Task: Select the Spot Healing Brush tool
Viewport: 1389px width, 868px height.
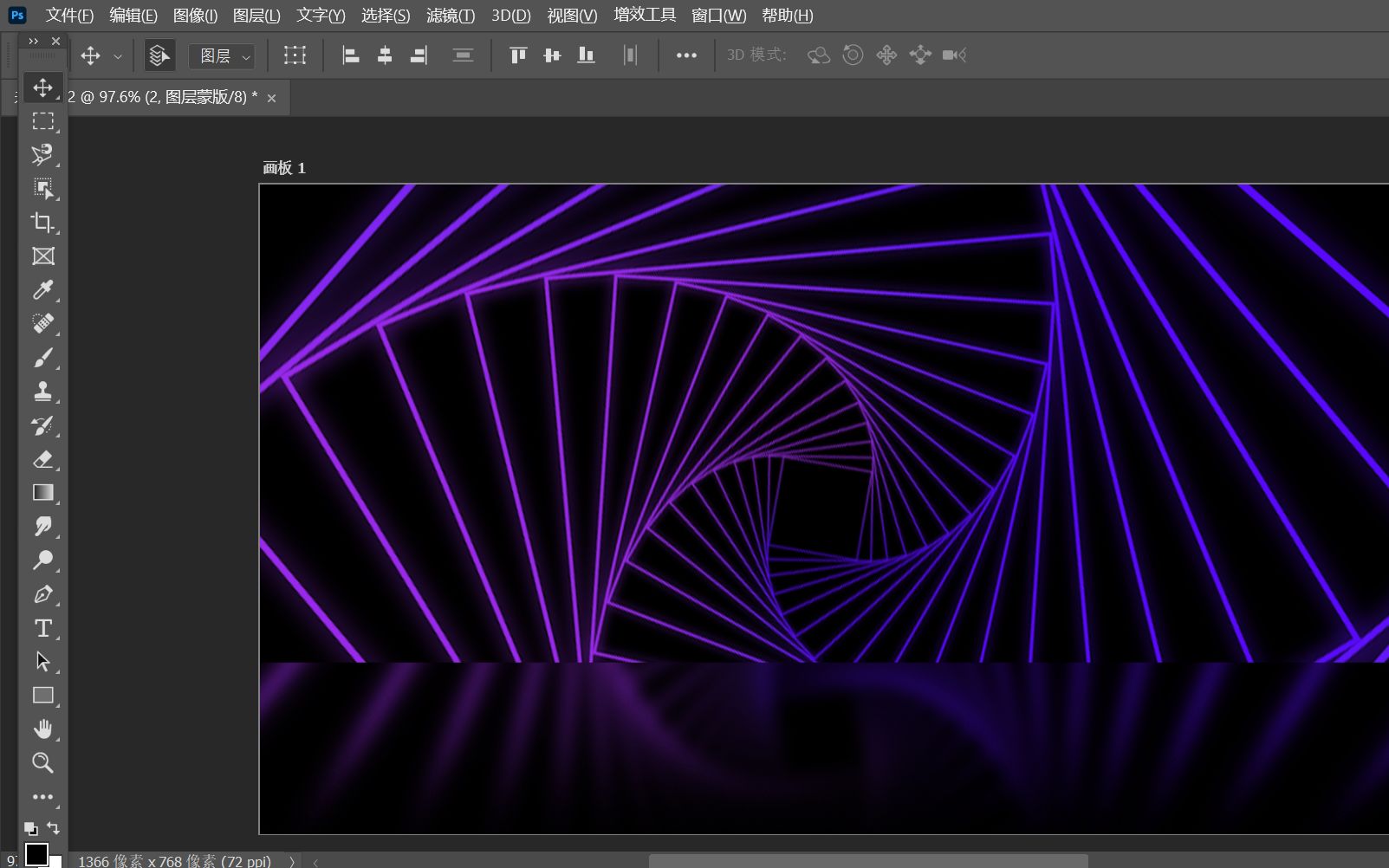Action: pos(42,324)
